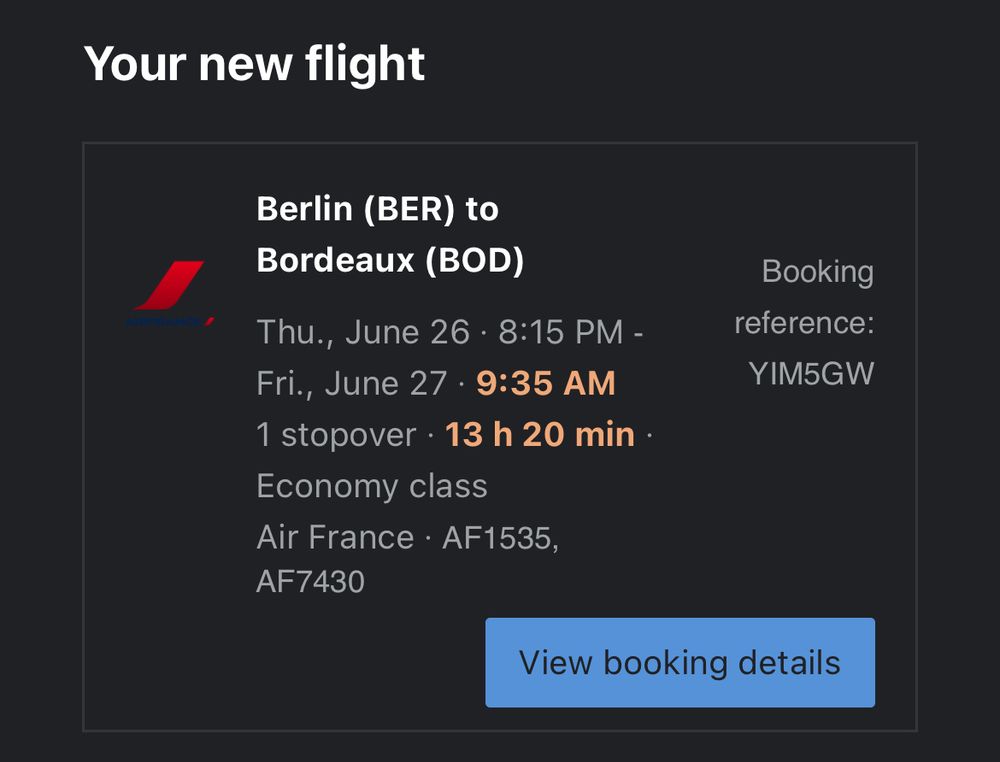This screenshot has height=762, width=1000.
Task: Click the Your new flight heading
Action: click(254, 64)
